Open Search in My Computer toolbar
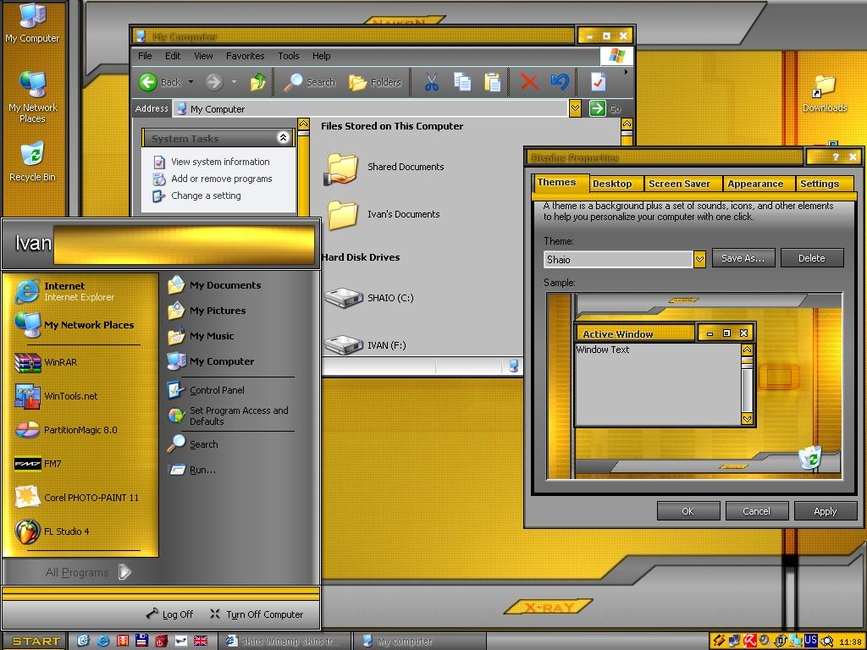The image size is (867, 650). pos(310,82)
